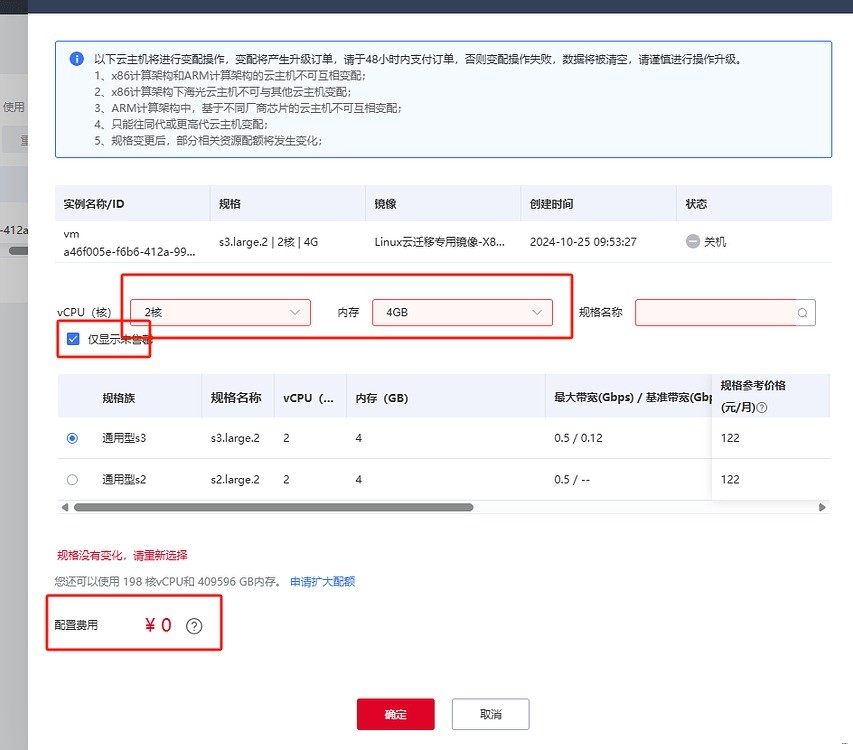Screen dimensions: 853x750
Task: Focus the 规格名称 search input
Action: tap(715, 312)
